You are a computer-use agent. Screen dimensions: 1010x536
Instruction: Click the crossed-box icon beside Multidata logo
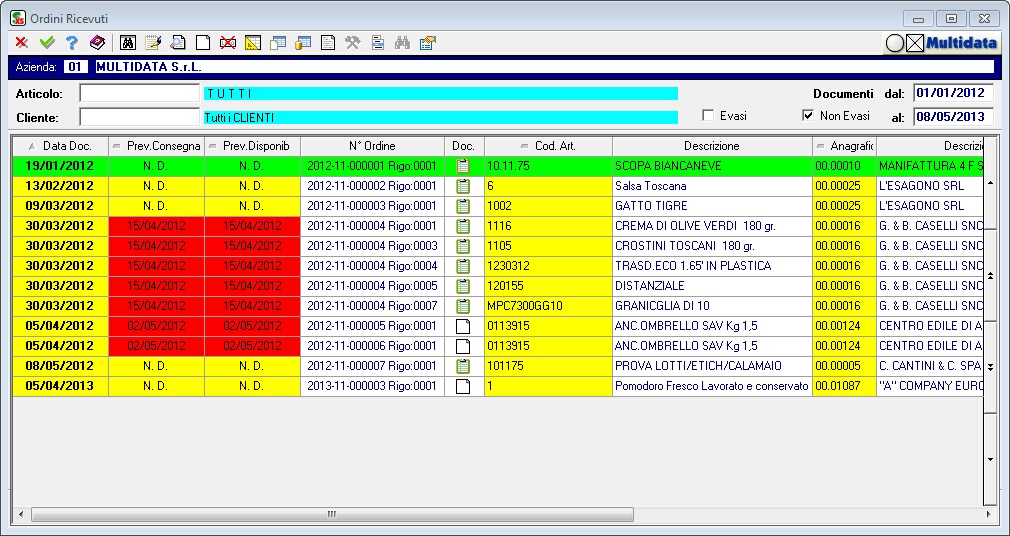click(x=915, y=43)
